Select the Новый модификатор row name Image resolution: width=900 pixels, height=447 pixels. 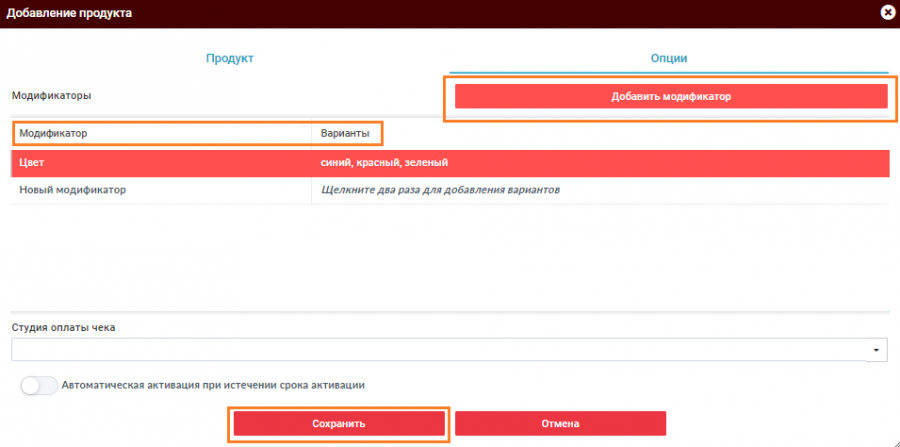tap(73, 189)
